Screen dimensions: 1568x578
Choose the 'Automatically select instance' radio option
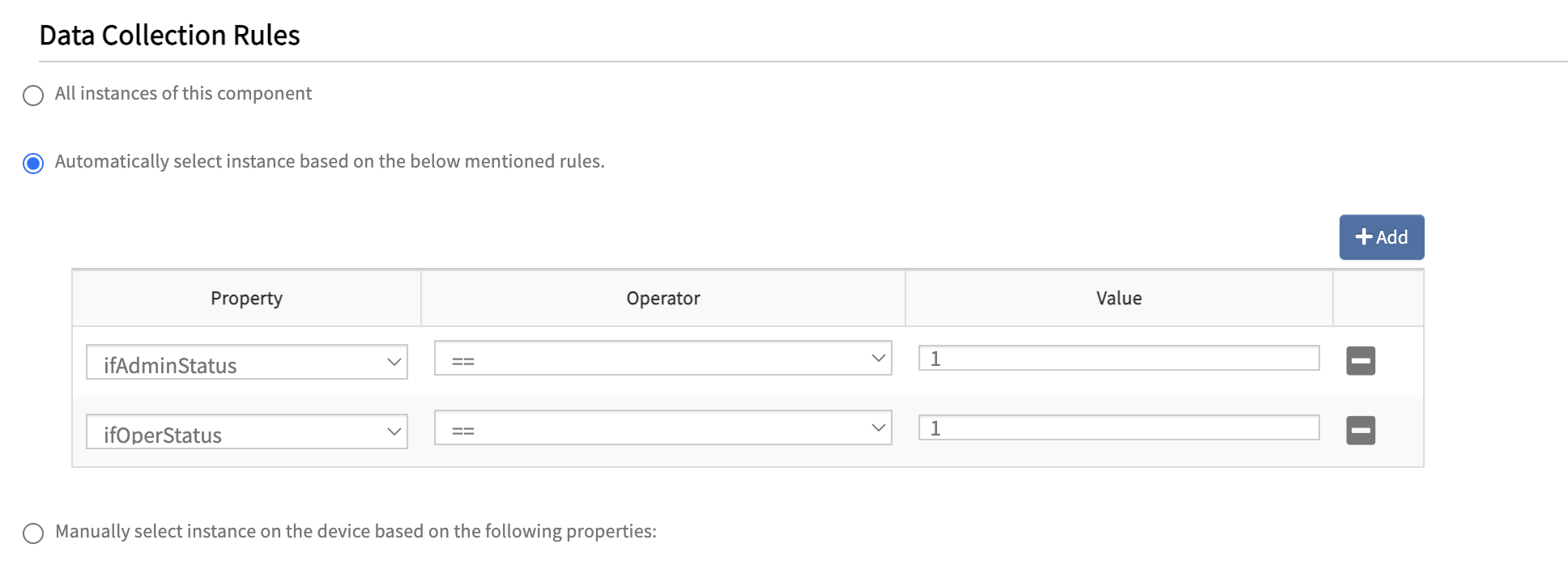(33, 164)
